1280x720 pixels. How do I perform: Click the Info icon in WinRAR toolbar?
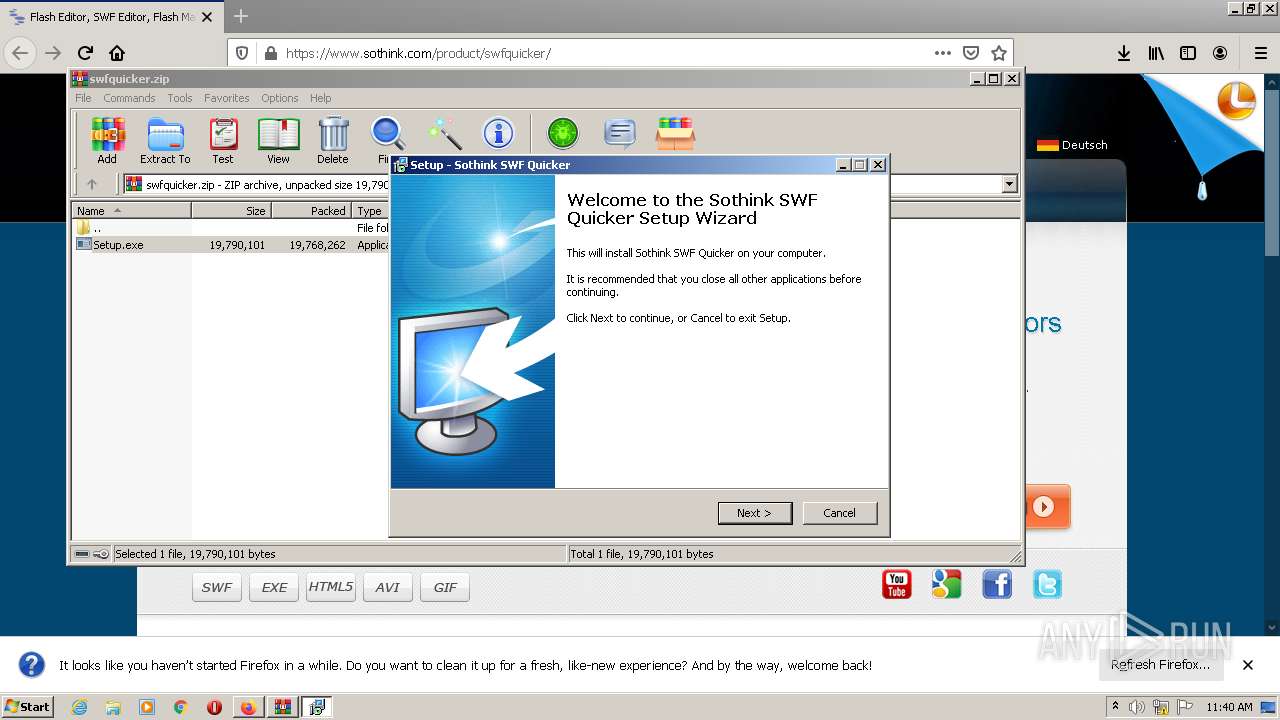[498, 133]
